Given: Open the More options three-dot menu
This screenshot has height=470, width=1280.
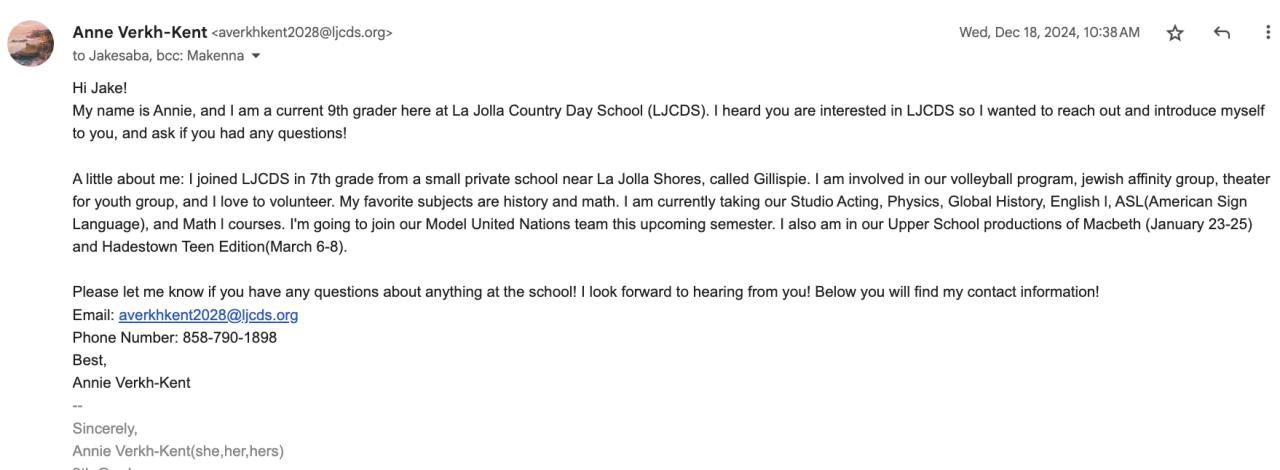Looking at the screenshot, I should tap(1267, 33).
